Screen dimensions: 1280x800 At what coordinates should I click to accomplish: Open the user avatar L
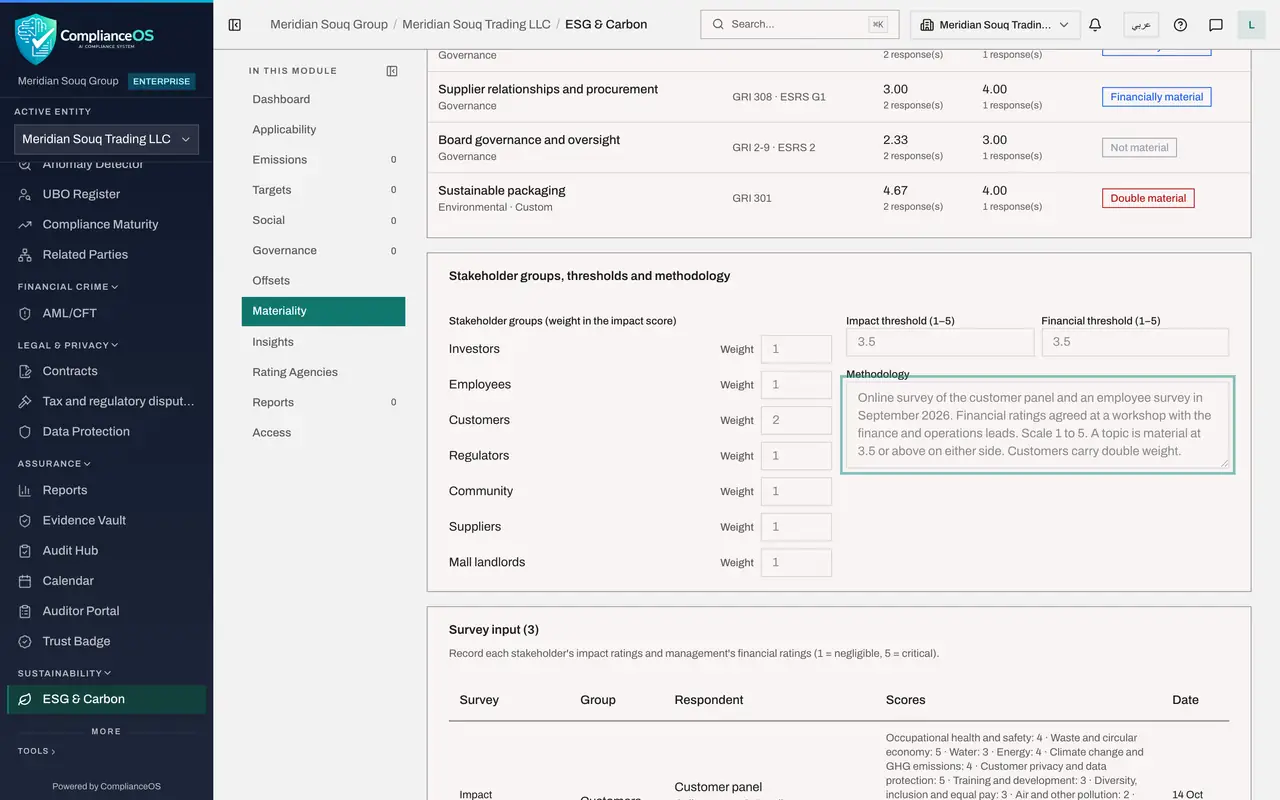tap(1251, 24)
